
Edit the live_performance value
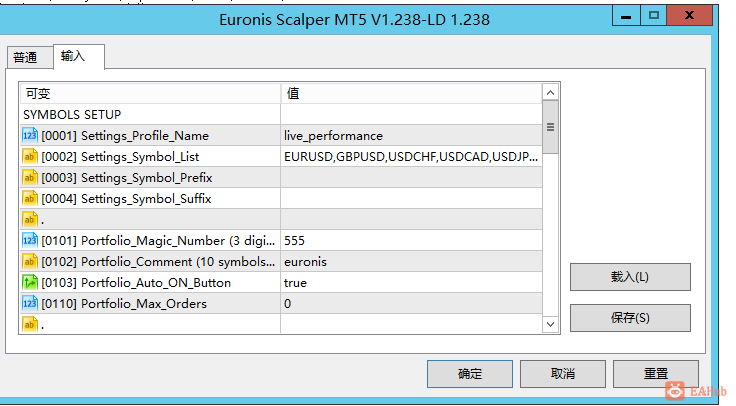(411, 136)
